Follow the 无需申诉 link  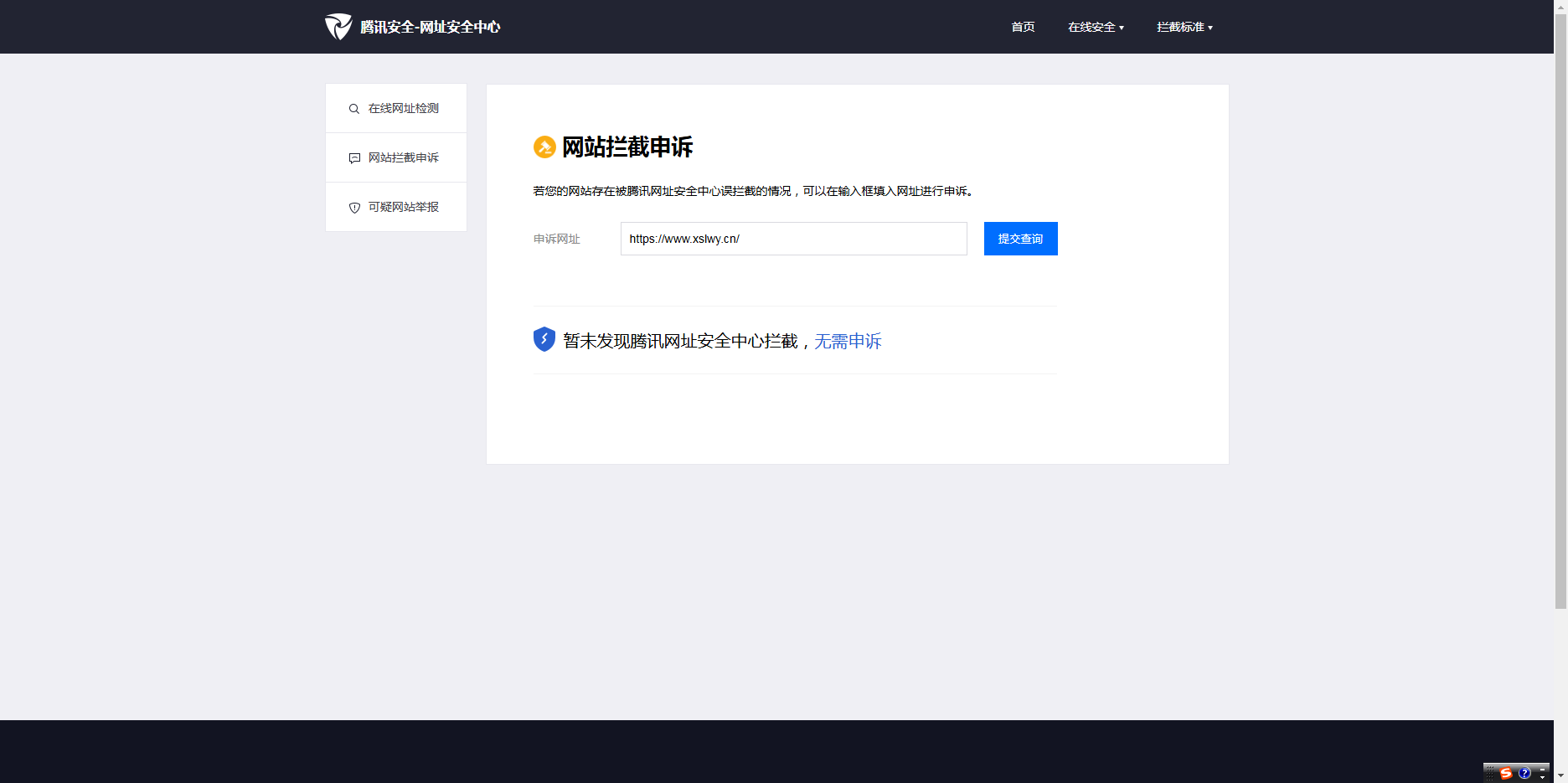pyautogui.click(x=848, y=341)
